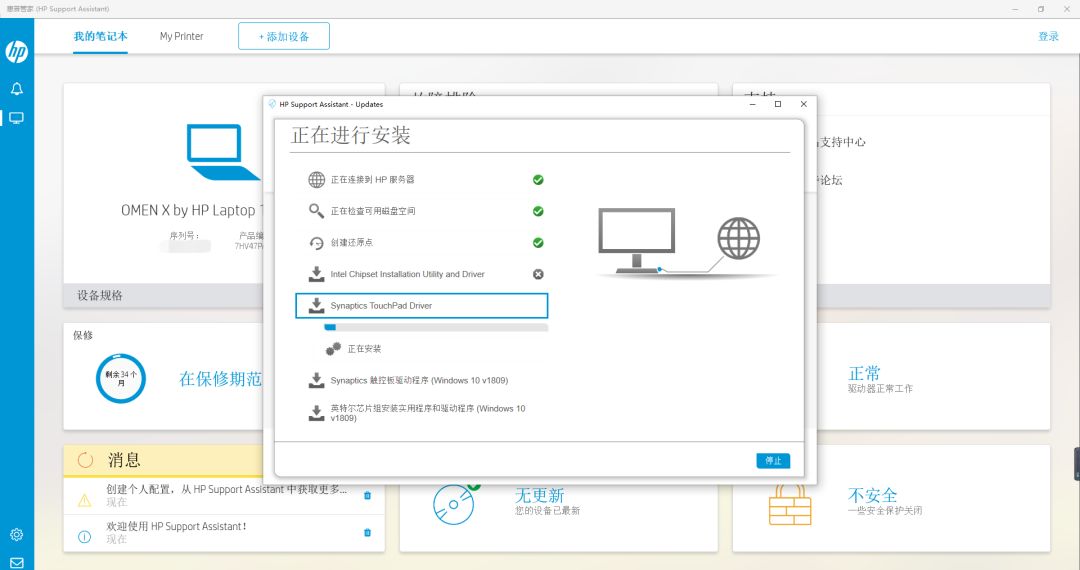The width and height of the screenshot is (1080, 570).
Task: Click the disc update icon beside 无更新
Action: [453, 505]
